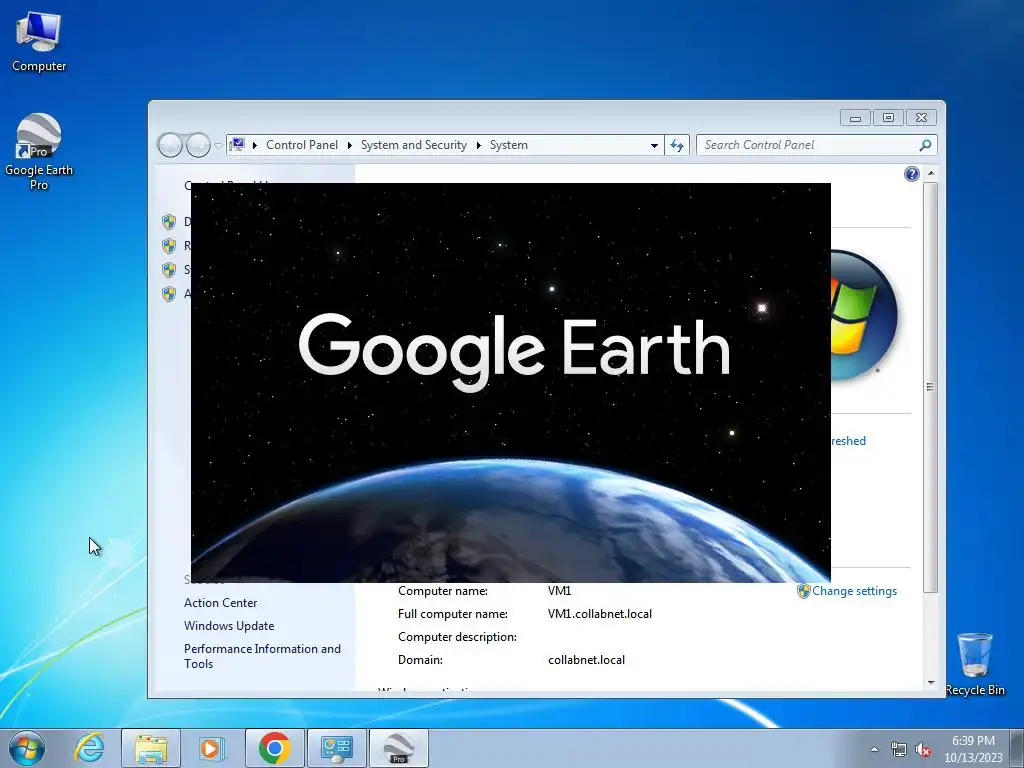Open Windows Update link
Viewport: 1024px width, 768px height.
point(229,626)
